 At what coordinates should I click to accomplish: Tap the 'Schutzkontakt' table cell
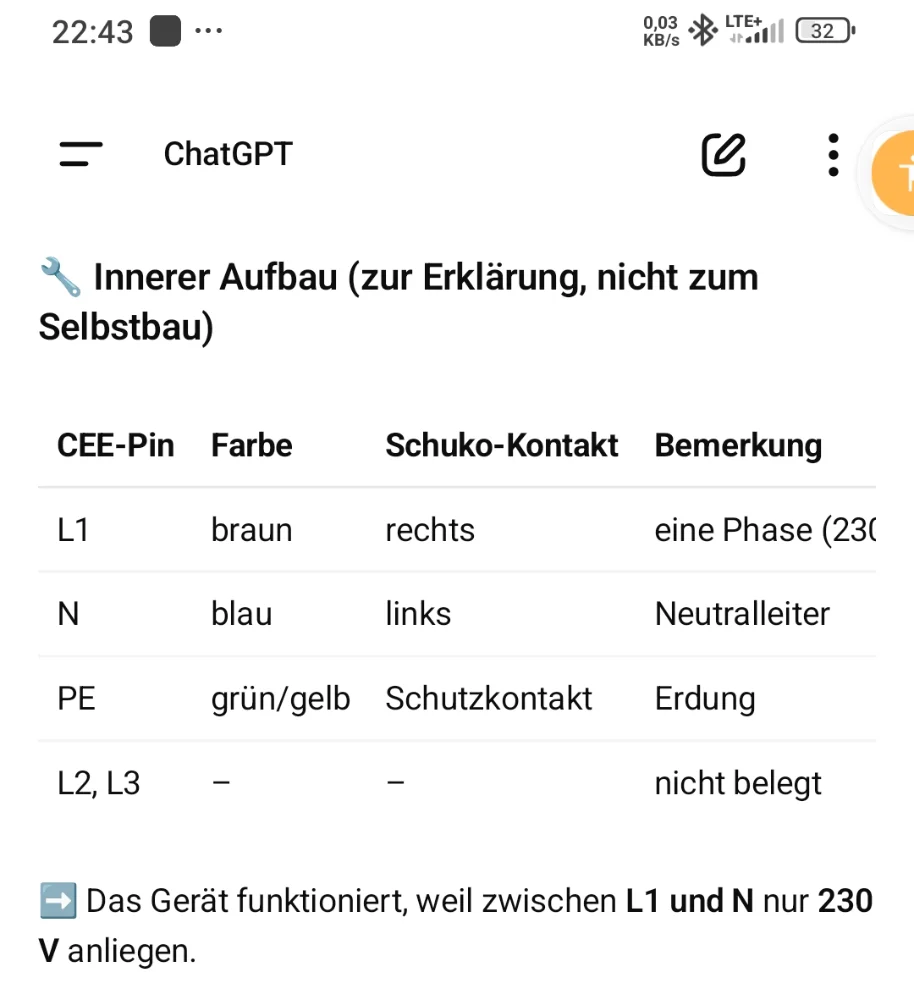489,698
